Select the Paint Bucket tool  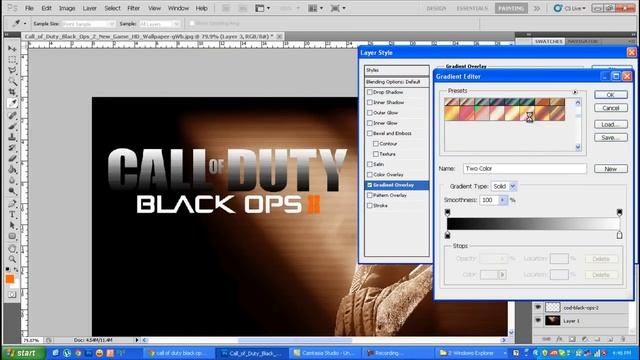12,169
